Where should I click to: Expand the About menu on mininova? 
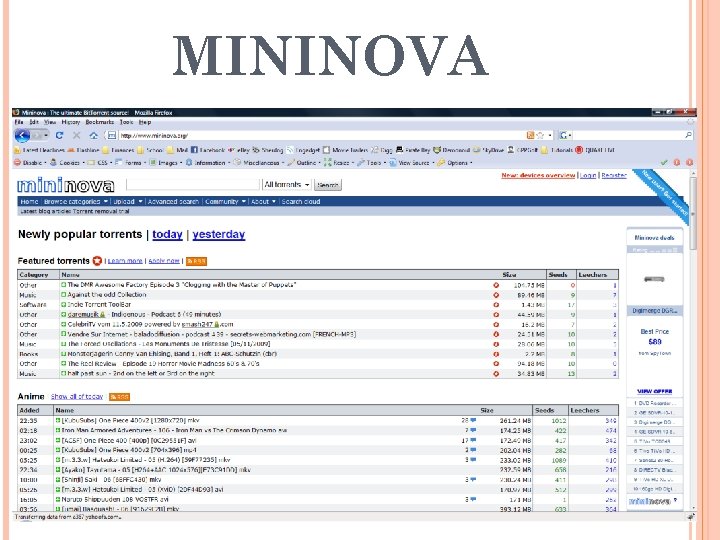pyautogui.click(x=263, y=202)
